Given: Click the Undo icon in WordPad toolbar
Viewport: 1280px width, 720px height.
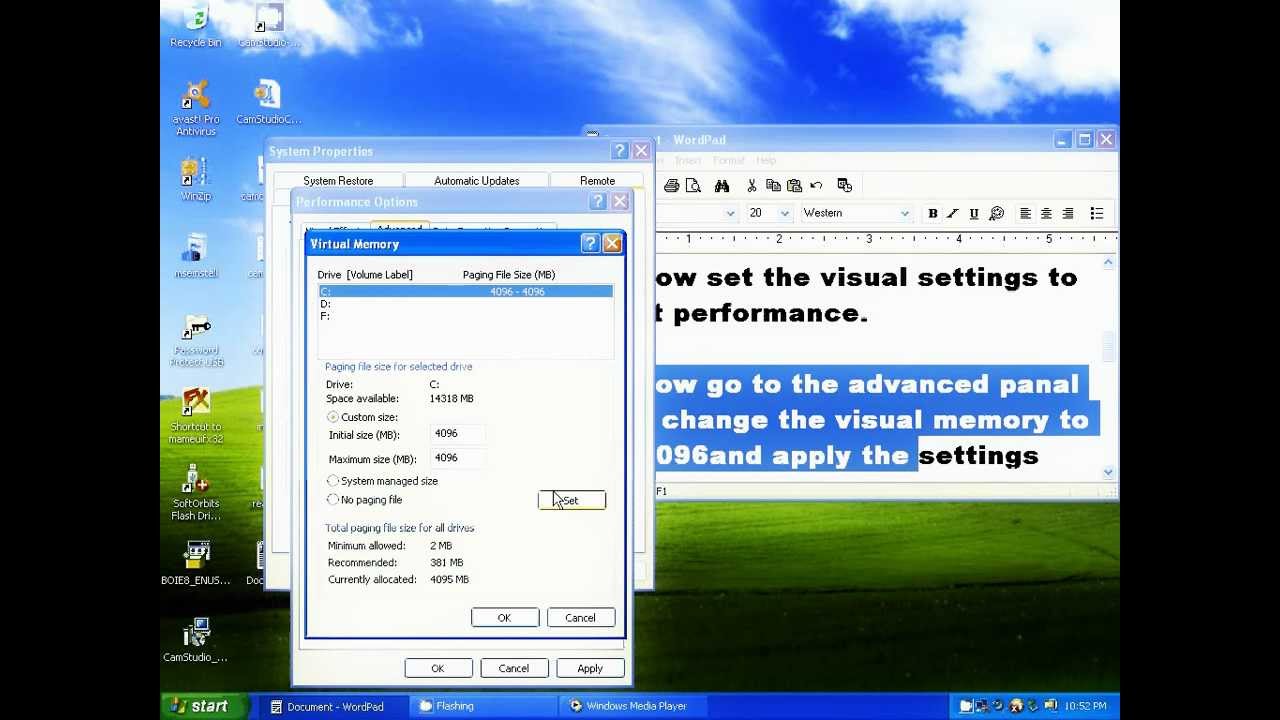Looking at the screenshot, I should (x=816, y=186).
